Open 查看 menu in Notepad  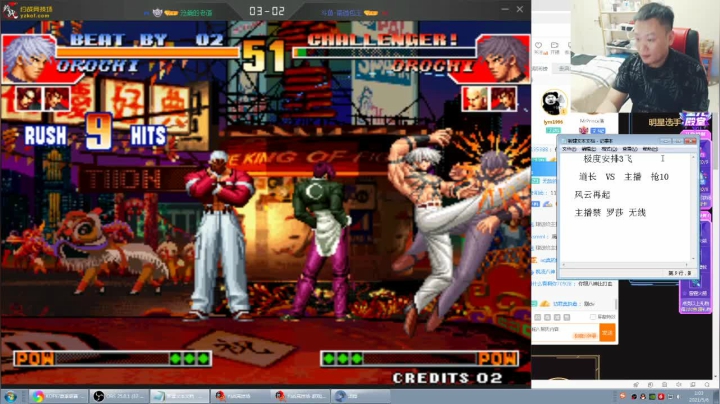(630, 149)
